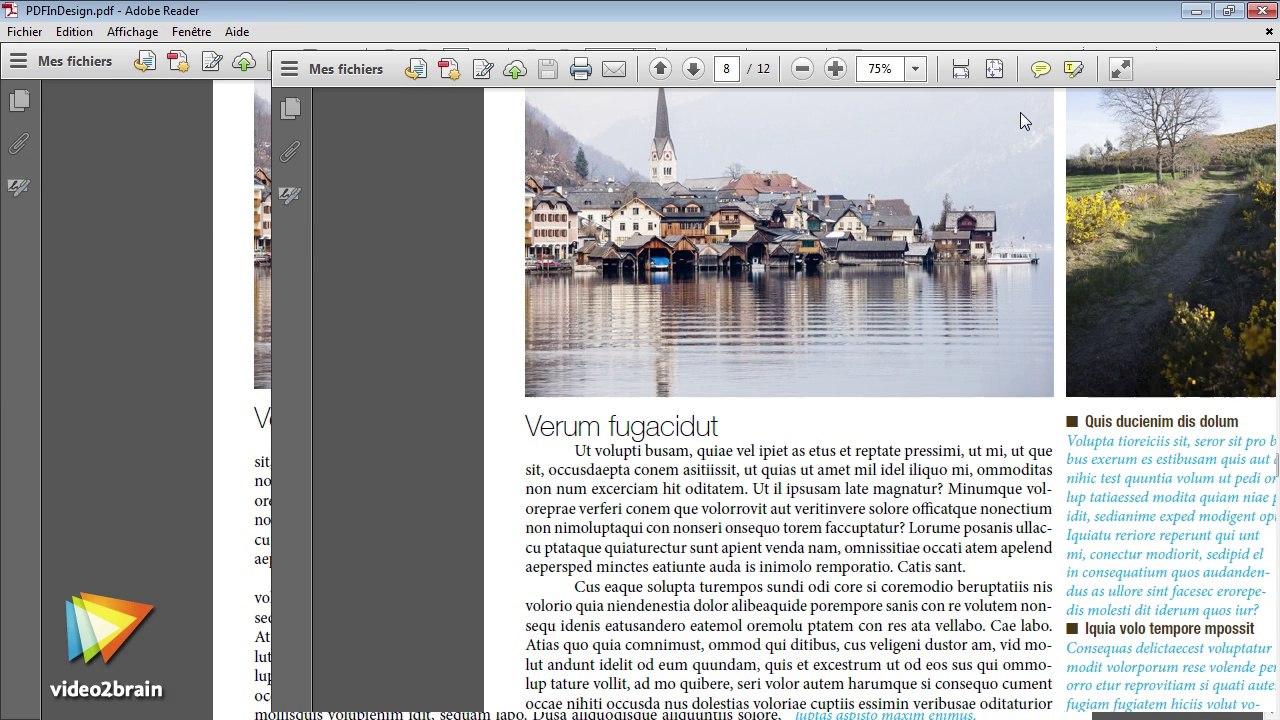Send the file by email using the envelope icon

pos(614,69)
